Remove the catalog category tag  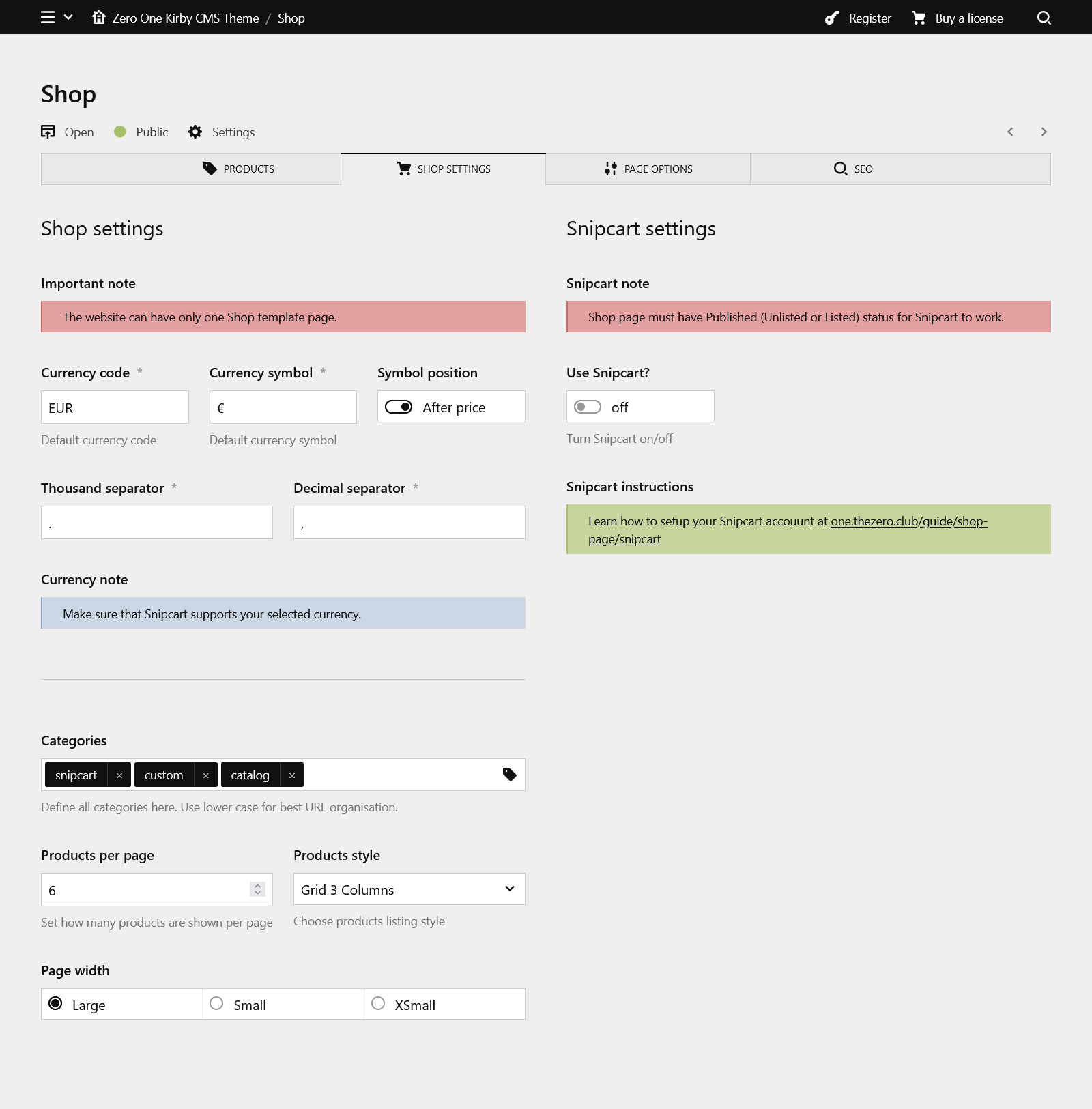coord(292,775)
